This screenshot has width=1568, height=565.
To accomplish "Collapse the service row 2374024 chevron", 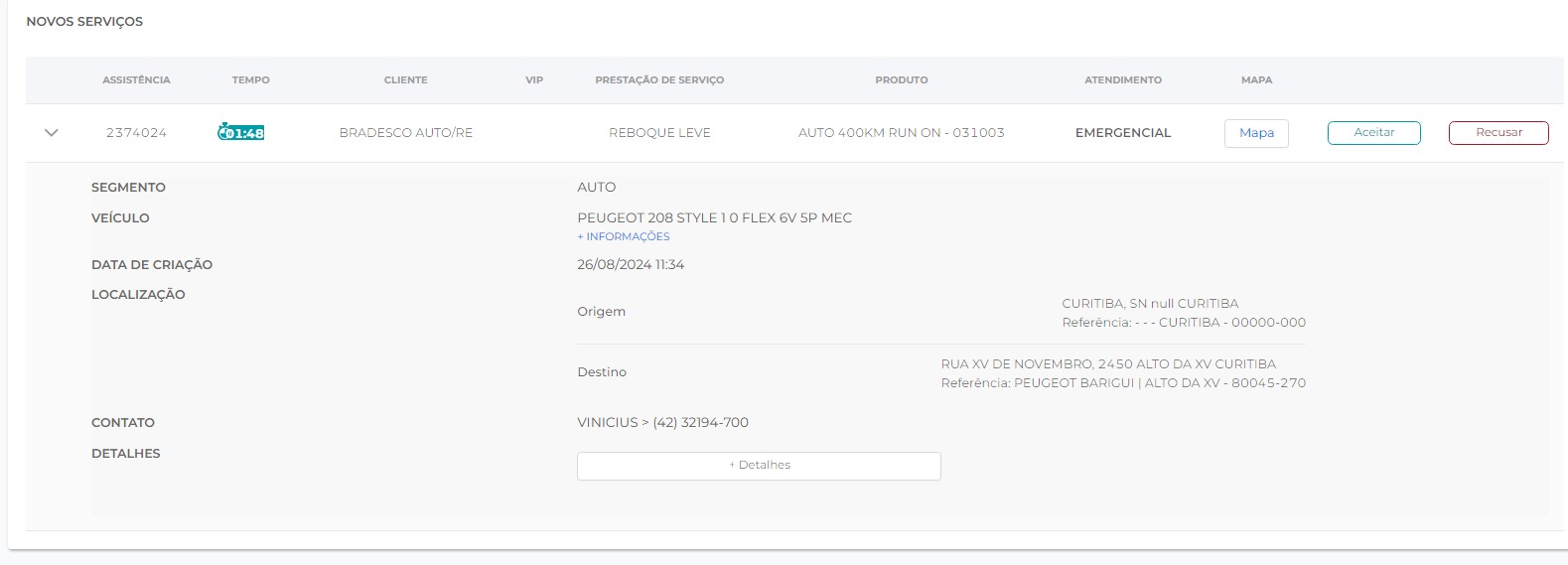I will point(52,132).
